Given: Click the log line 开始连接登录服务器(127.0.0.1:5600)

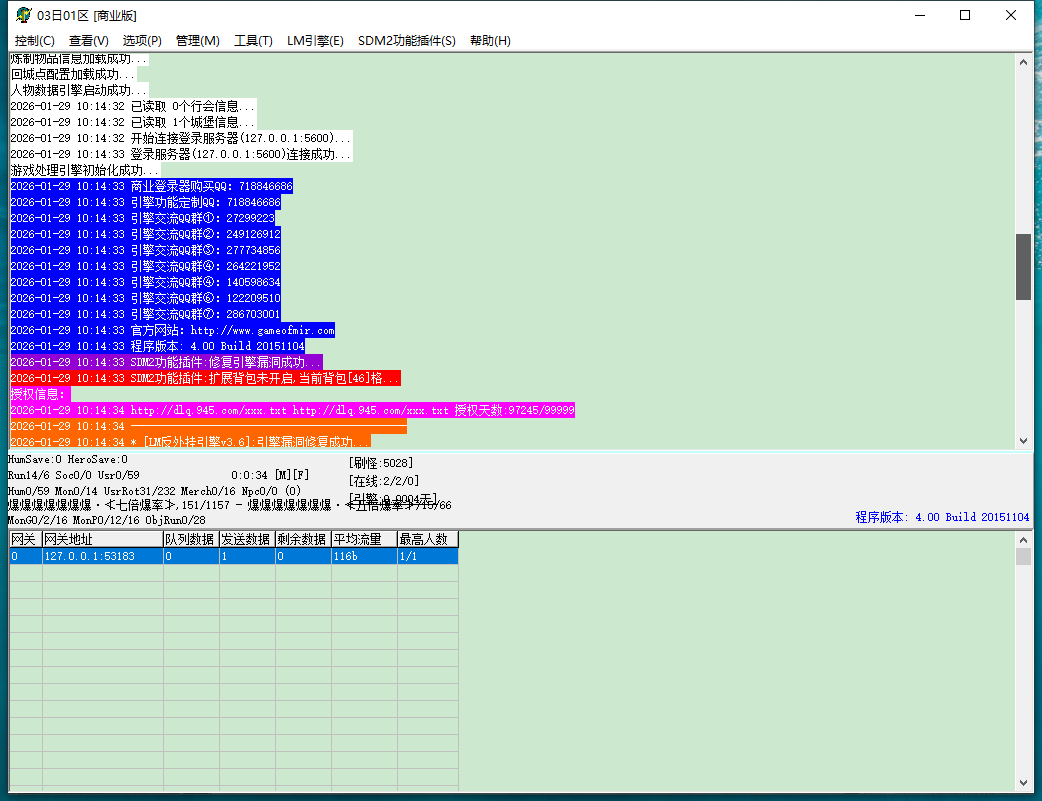Looking at the screenshot, I should click(x=181, y=138).
